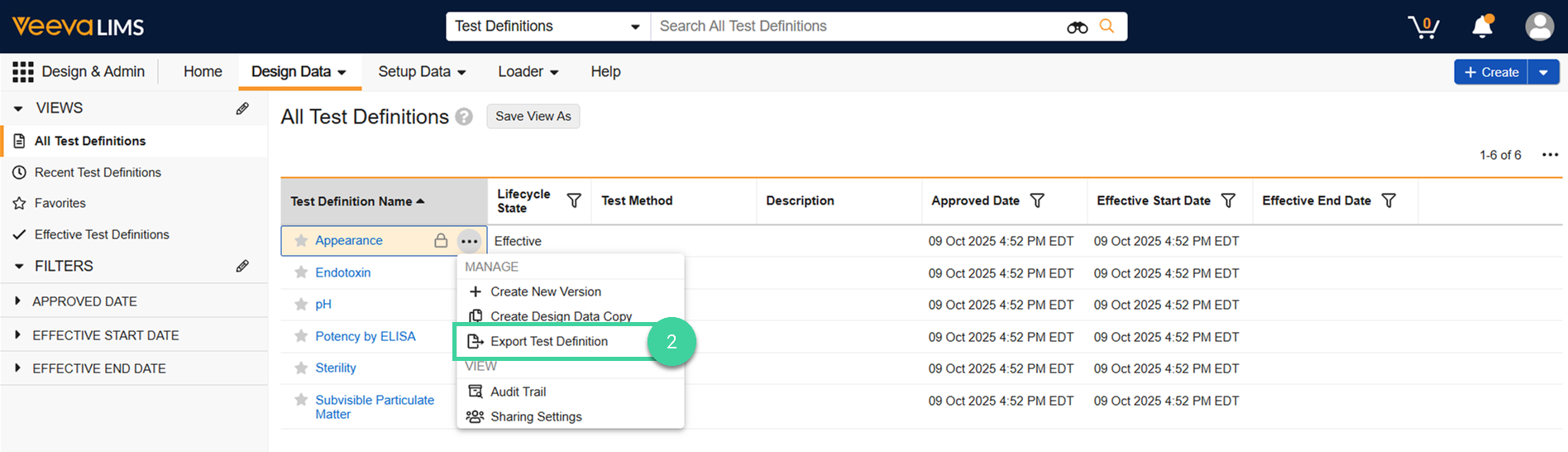Toggle favorite star for Sterility
The height and width of the screenshot is (452, 1568).
pos(301,368)
